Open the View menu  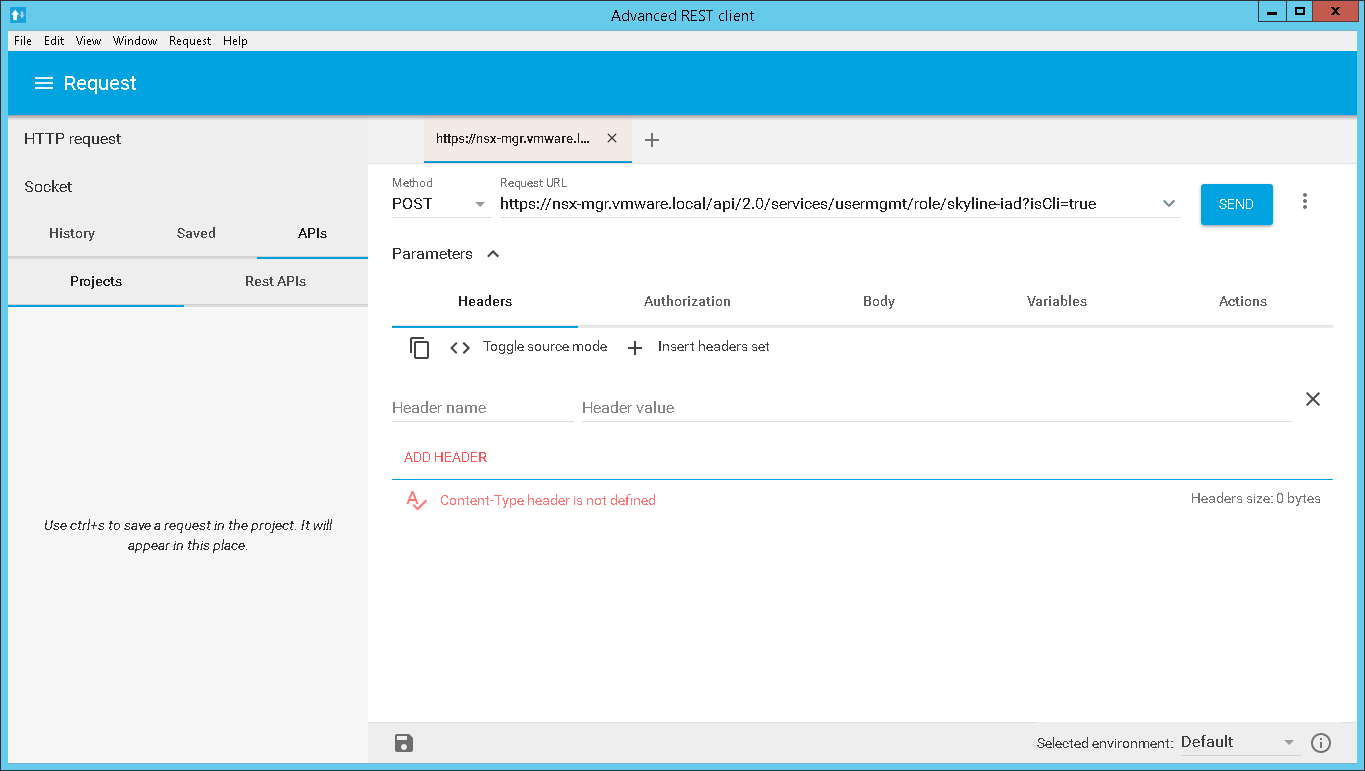[x=88, y=41]
